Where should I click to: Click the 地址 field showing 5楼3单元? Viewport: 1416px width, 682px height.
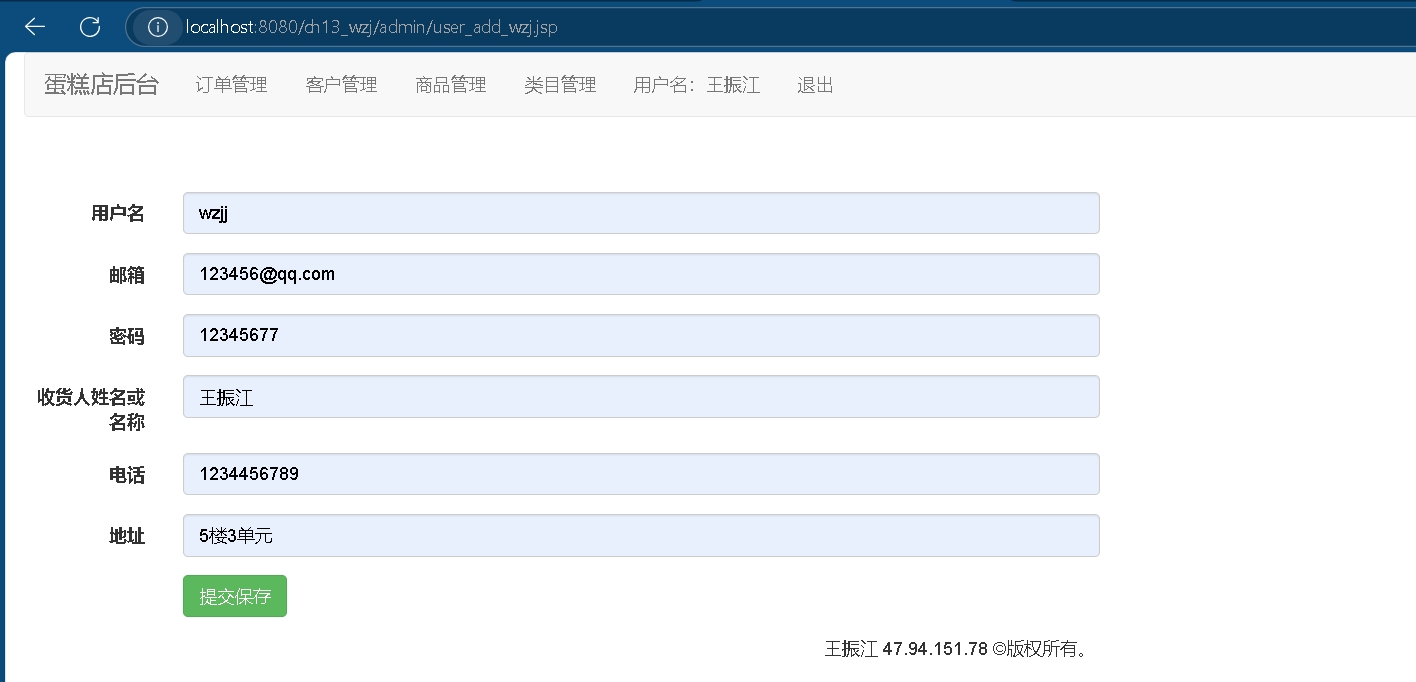tap(641, 536)
